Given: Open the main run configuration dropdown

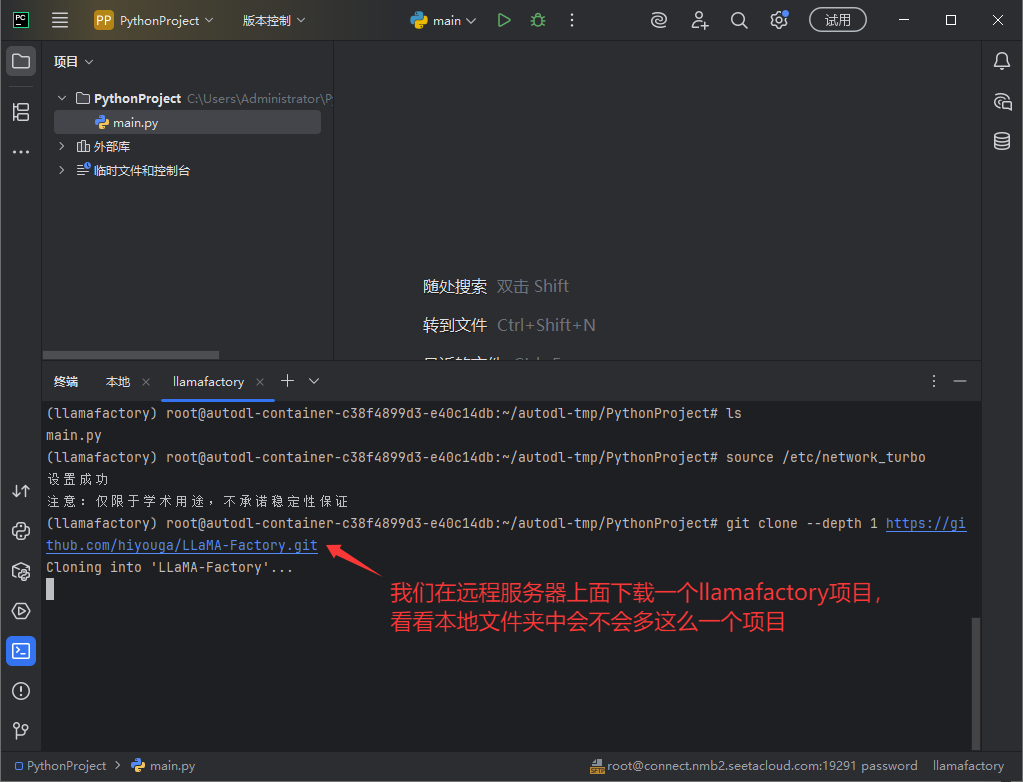Looking at the screenshot, I should point(444,20).
